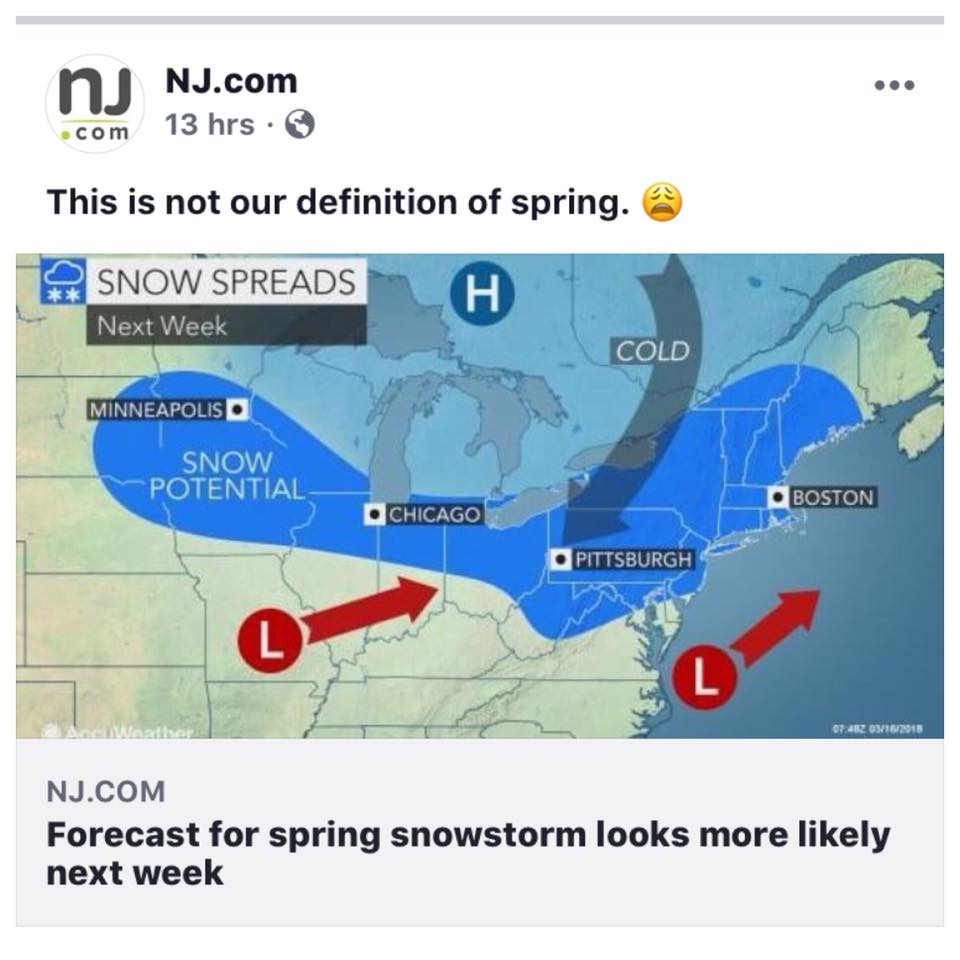
Task: Click the "13 hrs" post timestamp
Action: [210, 124]
